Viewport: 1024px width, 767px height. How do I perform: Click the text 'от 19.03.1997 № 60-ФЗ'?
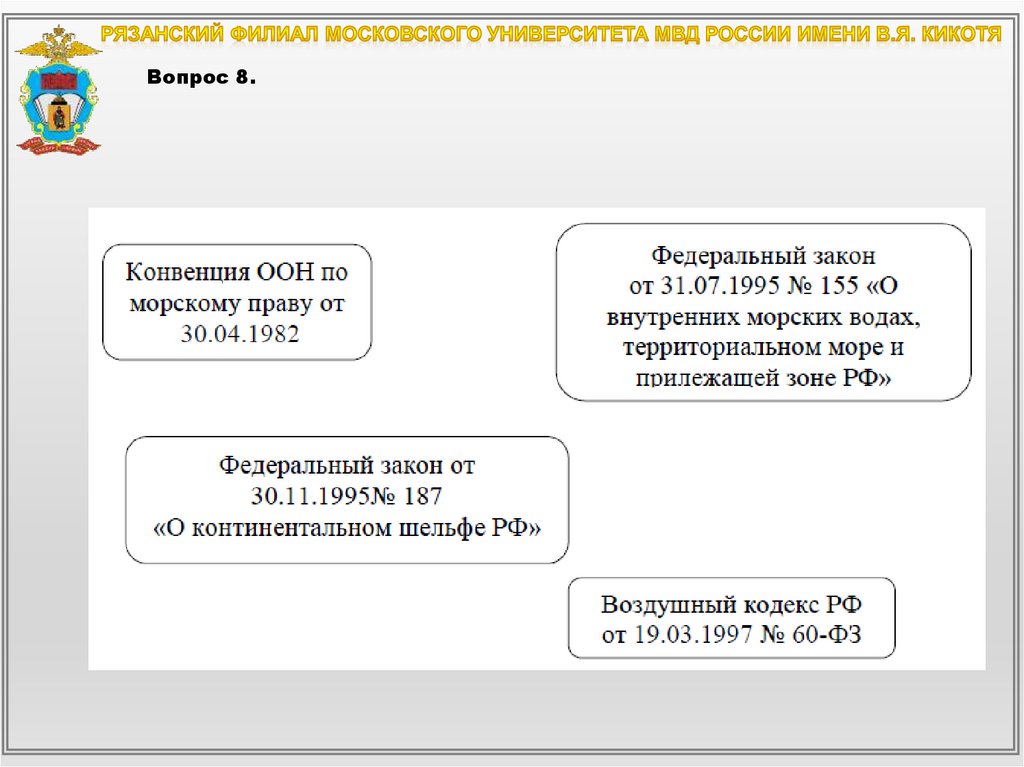tap(731, 634)
